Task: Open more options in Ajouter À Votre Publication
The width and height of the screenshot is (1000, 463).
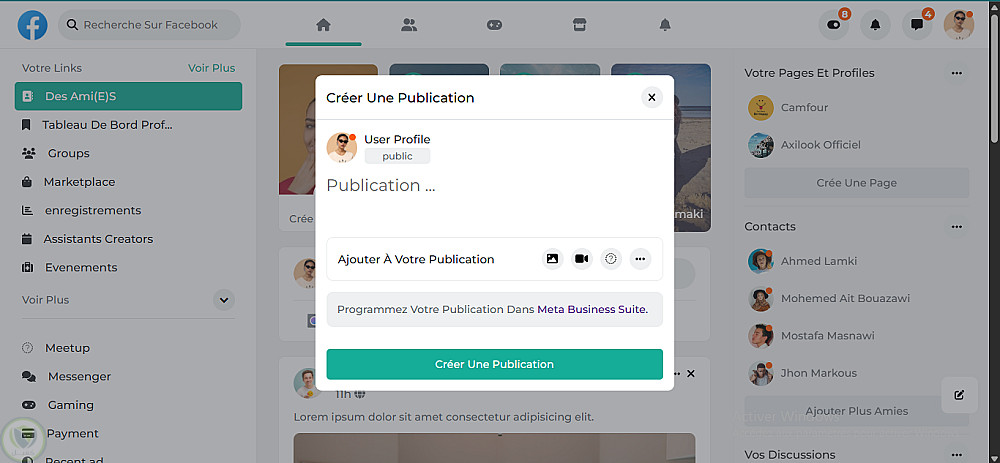Action: [640, 259]
